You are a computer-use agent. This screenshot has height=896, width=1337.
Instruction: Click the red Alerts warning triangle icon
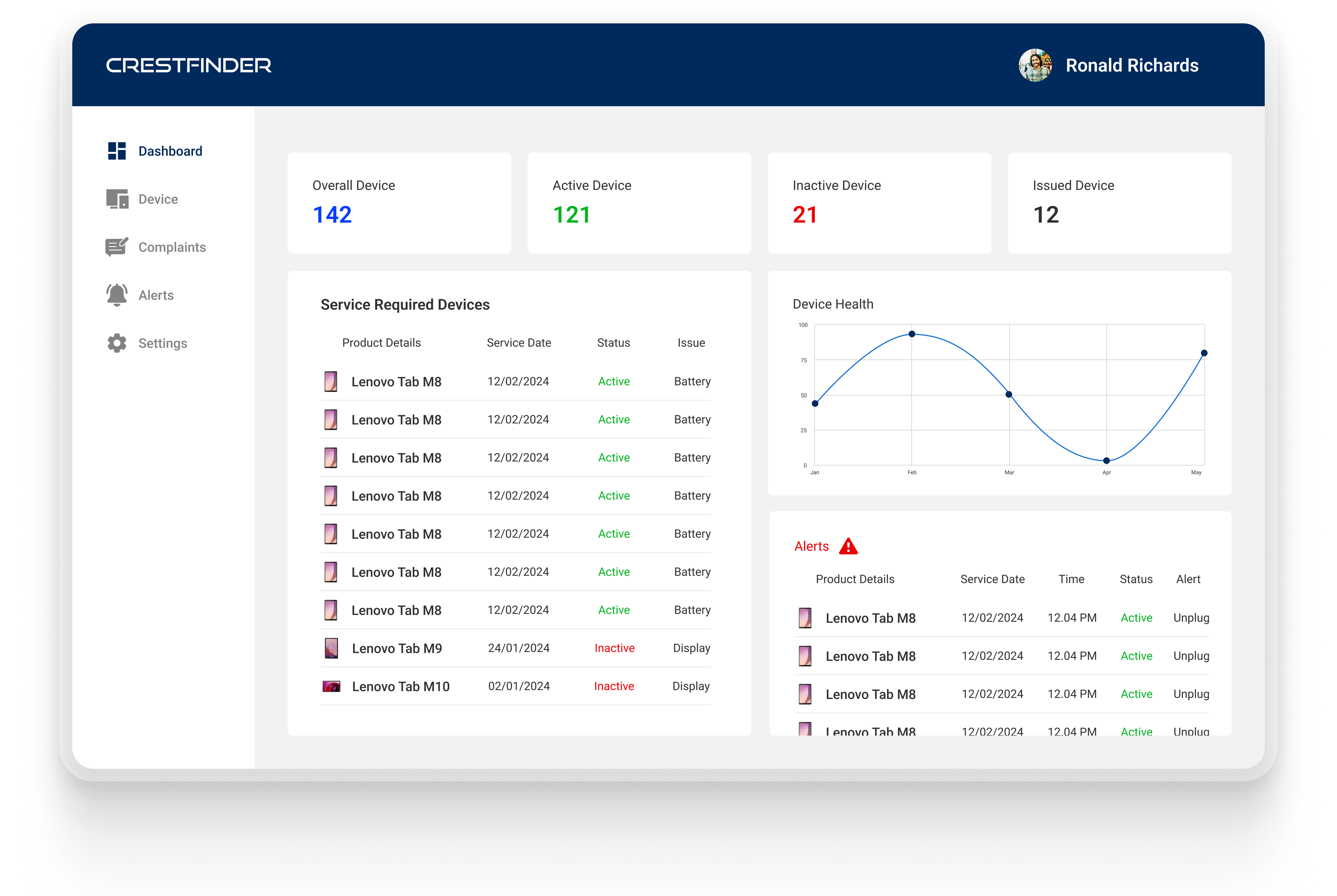point(848,547)
